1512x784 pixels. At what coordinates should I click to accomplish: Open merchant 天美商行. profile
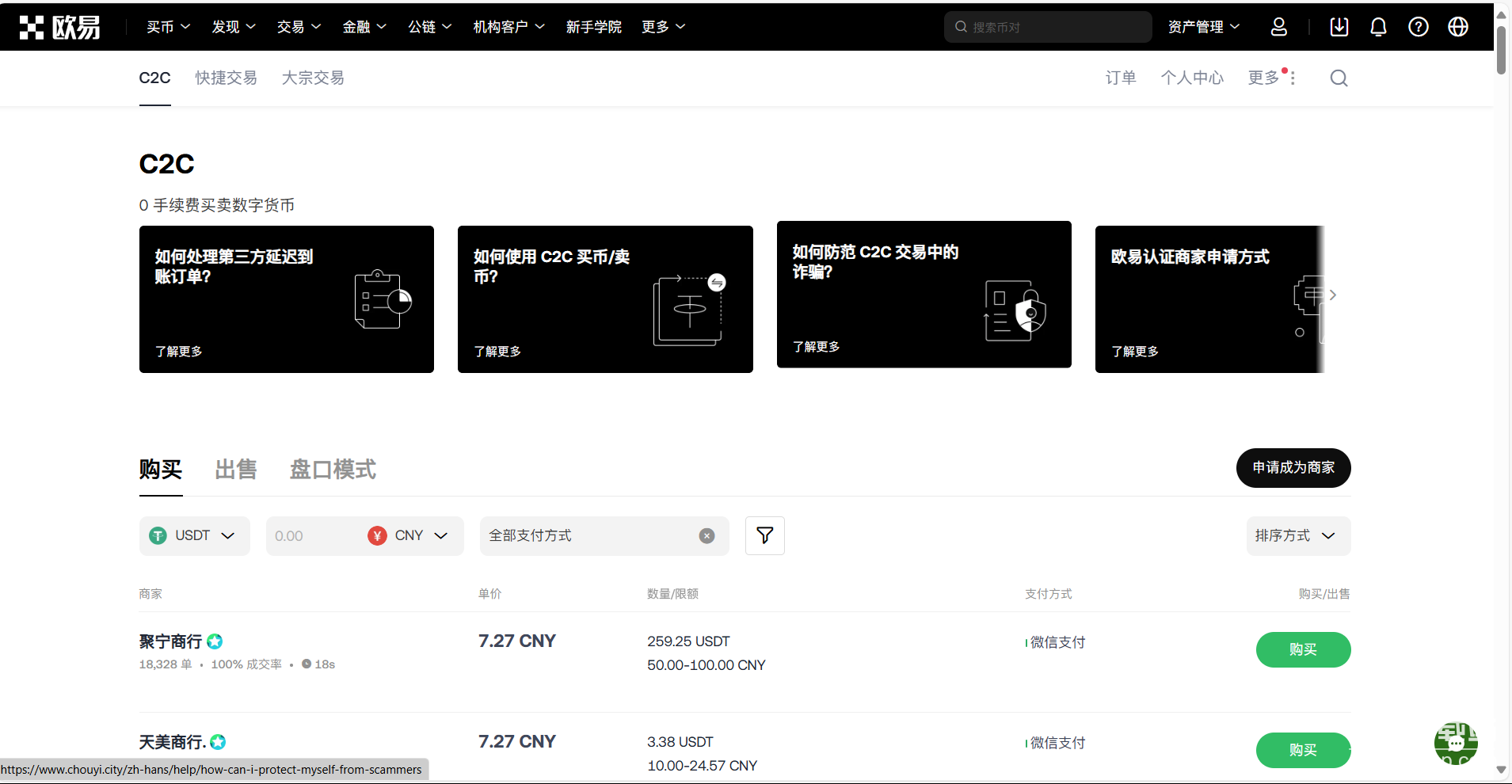(173, 742)
